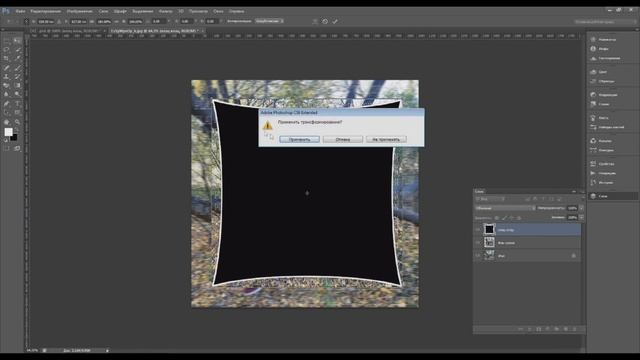Select the Horizontal Type tool
Image resolution: width=640 pixels, height=360 pixels.
17,104
